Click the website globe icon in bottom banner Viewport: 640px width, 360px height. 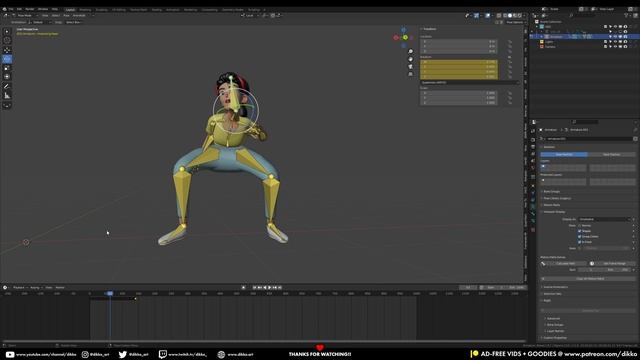(221, 354)
